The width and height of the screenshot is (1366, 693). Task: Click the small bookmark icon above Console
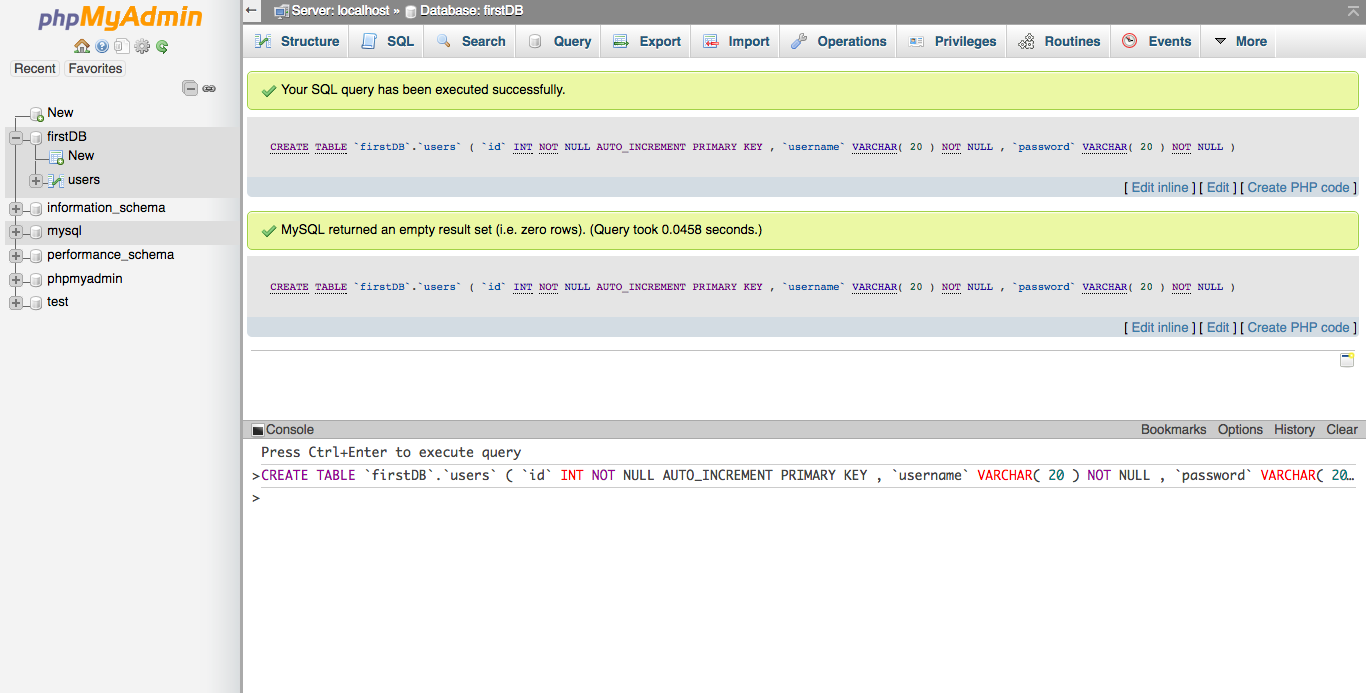point(1347,359)
